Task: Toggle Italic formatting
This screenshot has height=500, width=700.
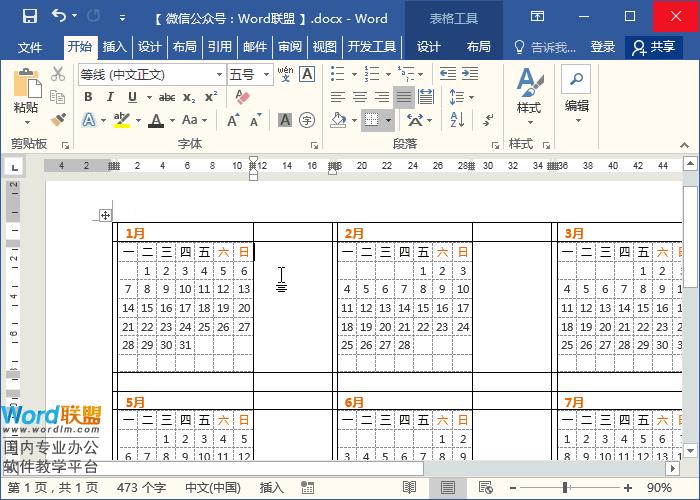Action: (110, 97)
